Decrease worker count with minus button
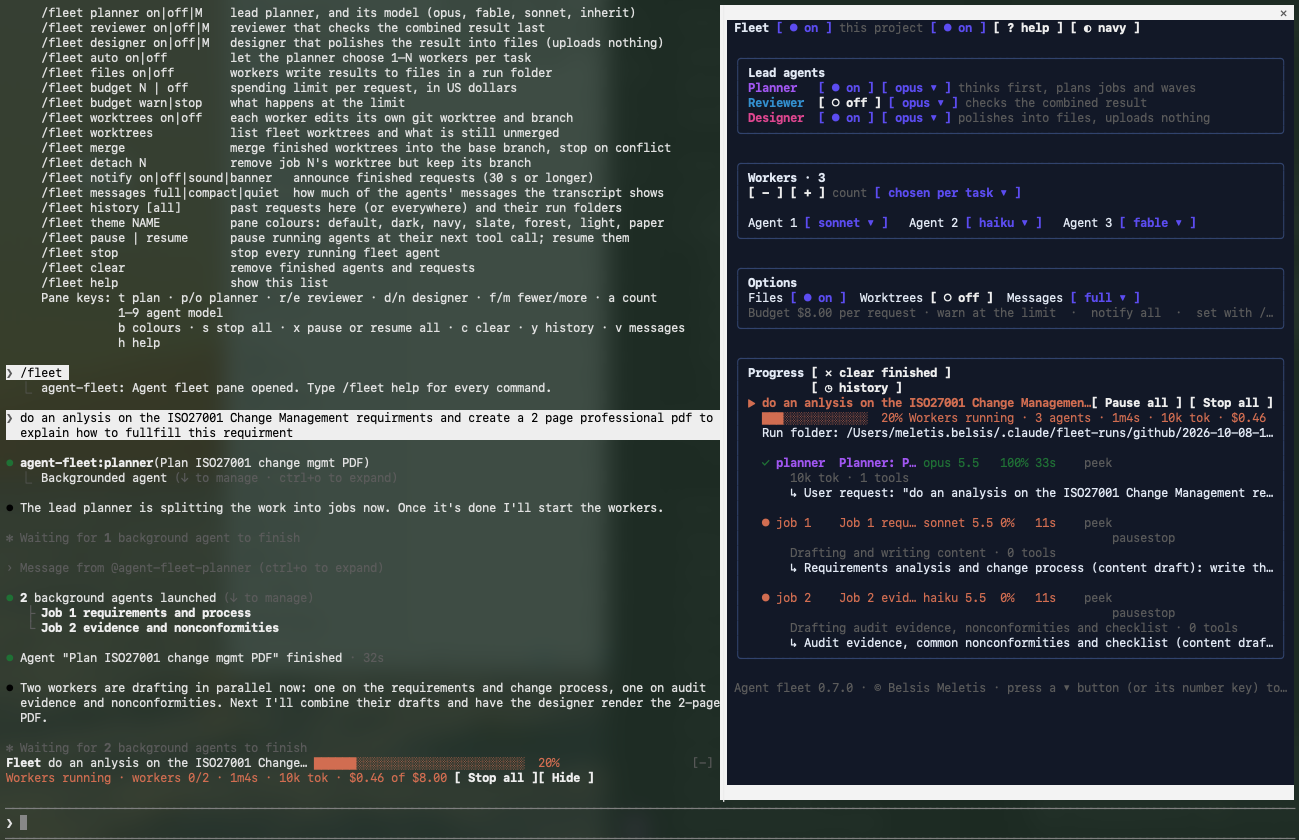Viewport: 1299px width, 840px height. 765,193
